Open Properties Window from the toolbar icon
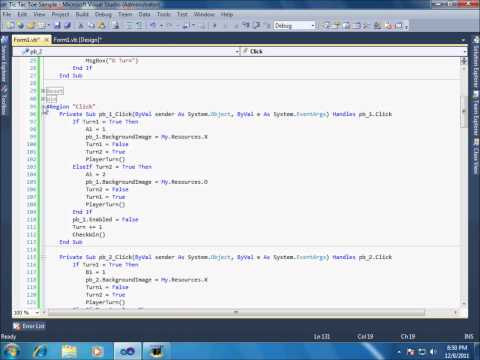Viewport: 480px width, 360px height. pos(336,25)
